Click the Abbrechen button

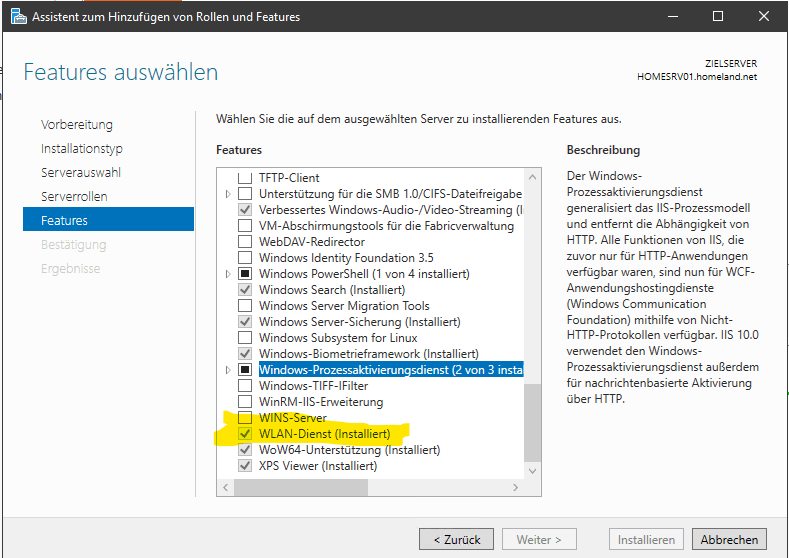729,539
